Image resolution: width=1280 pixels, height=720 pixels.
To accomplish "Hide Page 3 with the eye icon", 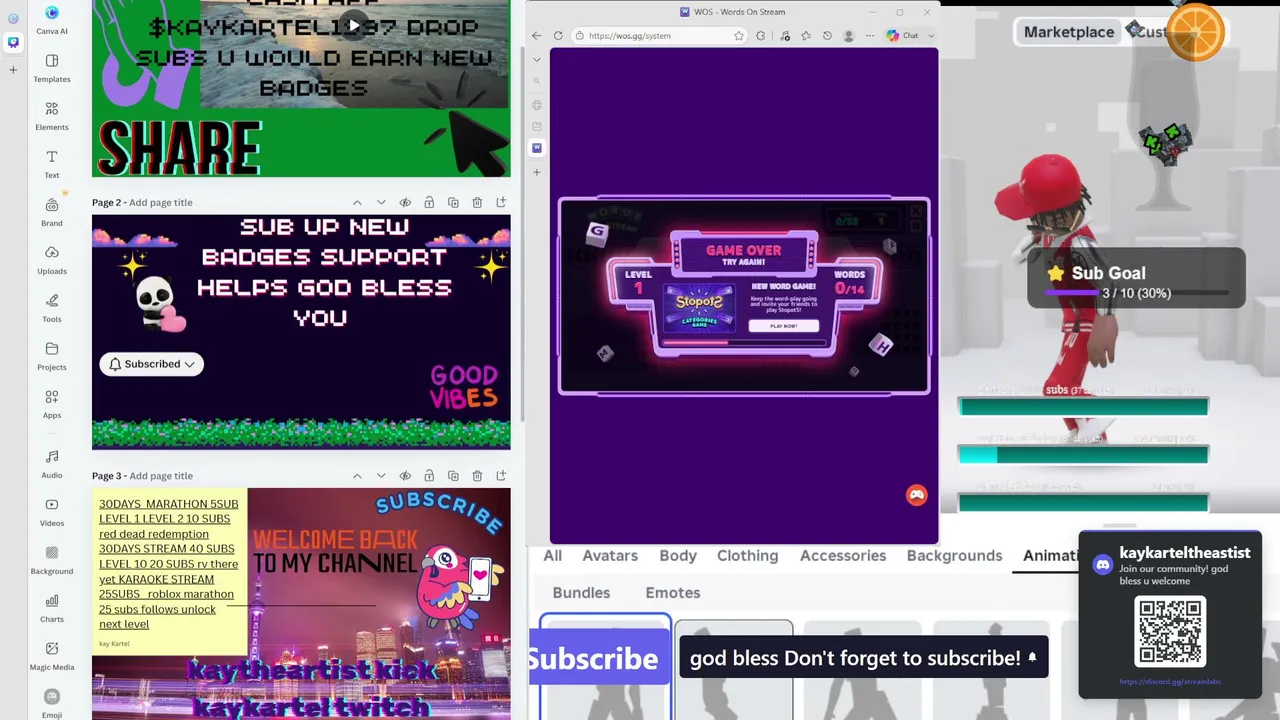I will click(405, 475).
